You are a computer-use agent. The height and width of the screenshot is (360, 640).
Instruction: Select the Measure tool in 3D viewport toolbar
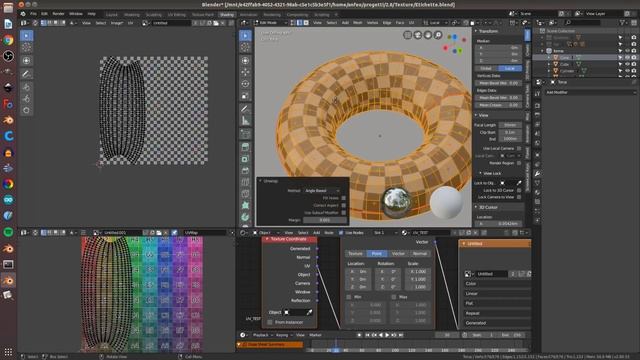coord(245,121)
